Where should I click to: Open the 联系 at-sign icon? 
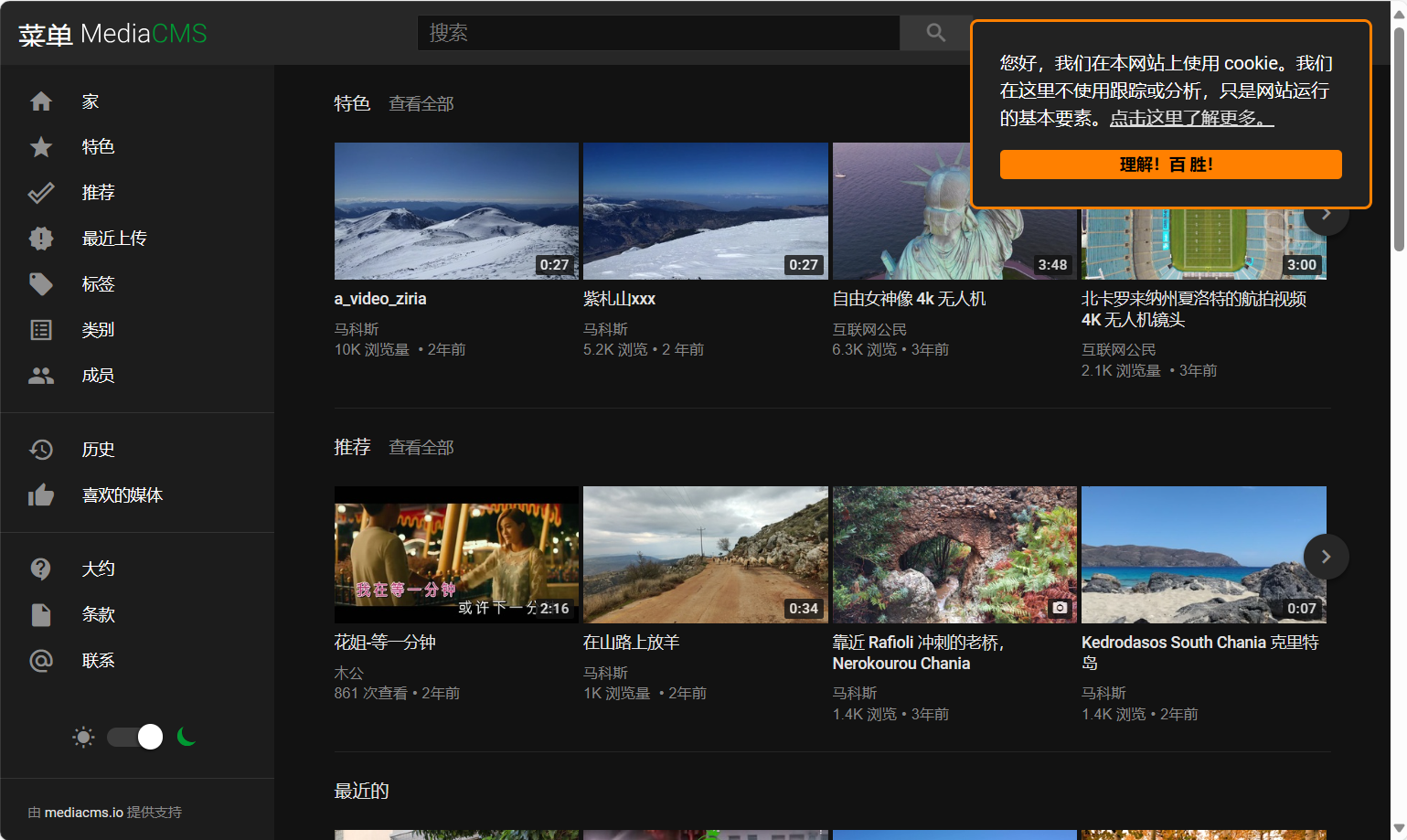(41, 661)
